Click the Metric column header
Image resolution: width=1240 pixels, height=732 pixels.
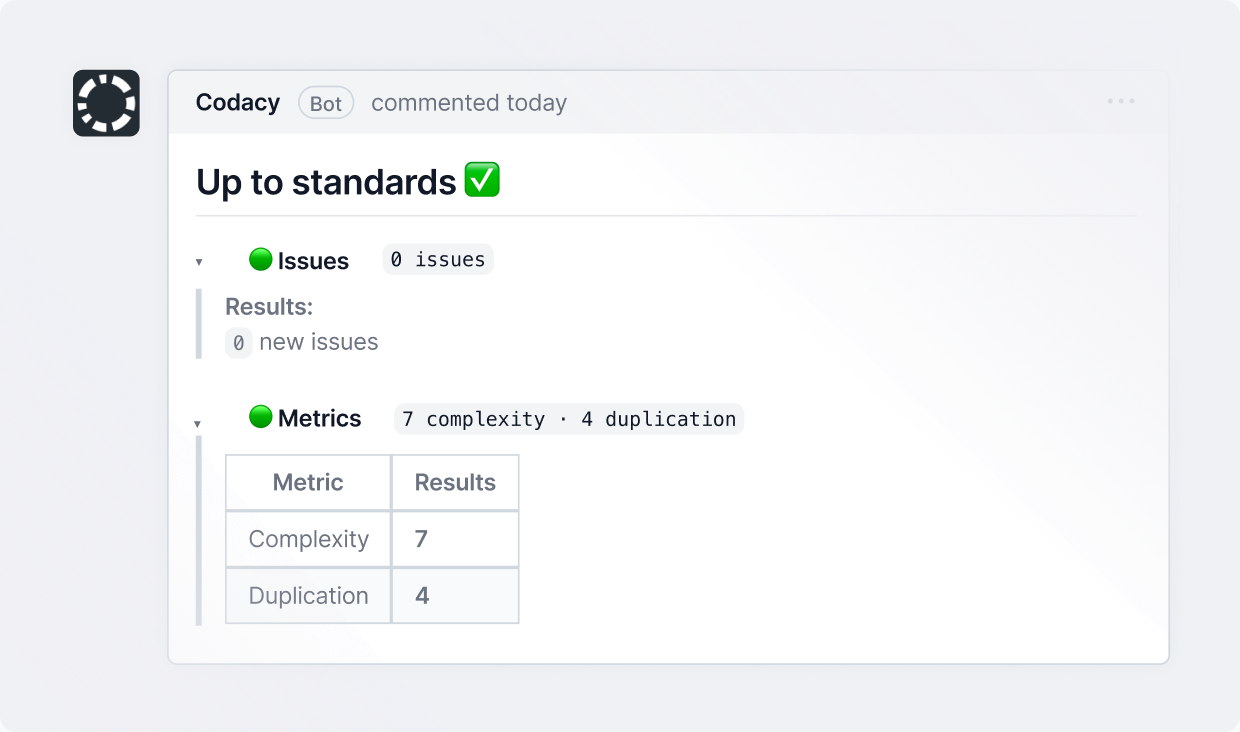pyautogui.click(x=308, y=483)
